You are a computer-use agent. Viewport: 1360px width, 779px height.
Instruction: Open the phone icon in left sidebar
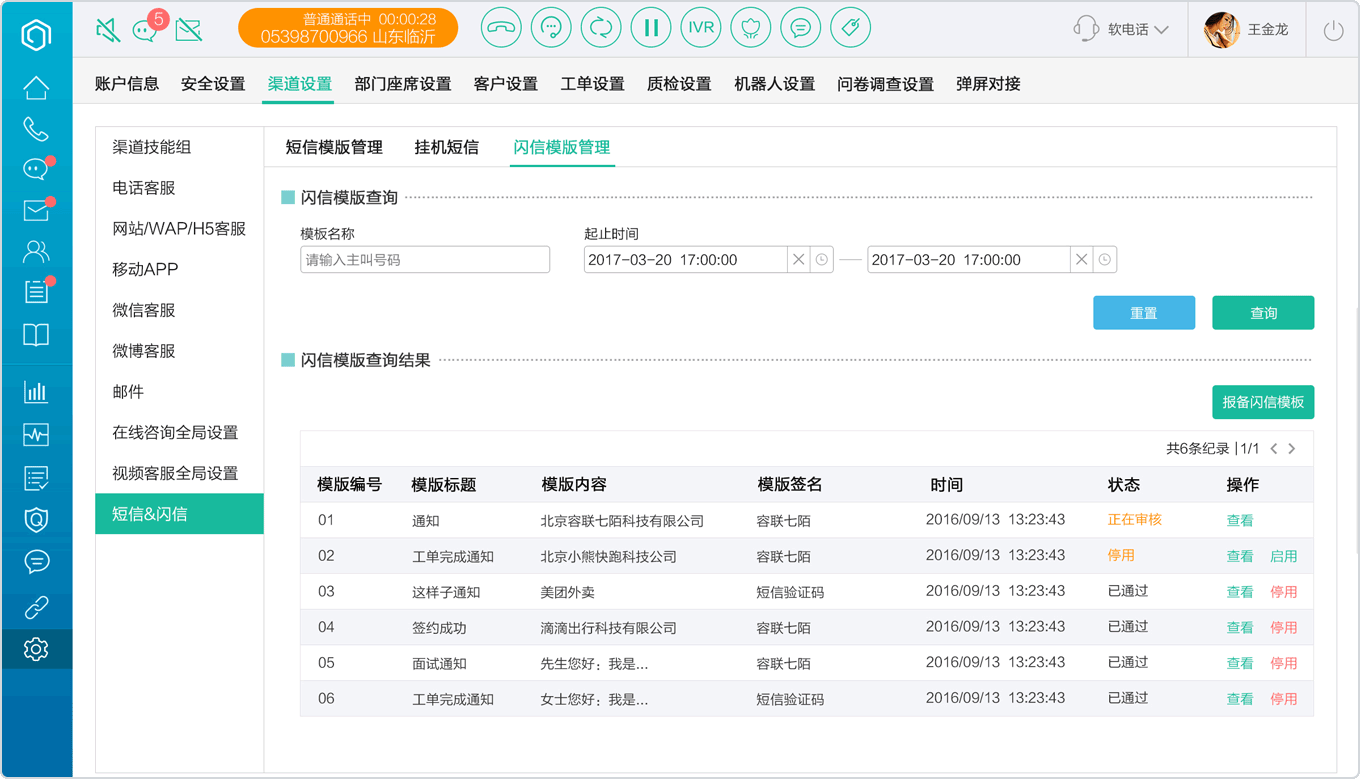click(36, 129)
